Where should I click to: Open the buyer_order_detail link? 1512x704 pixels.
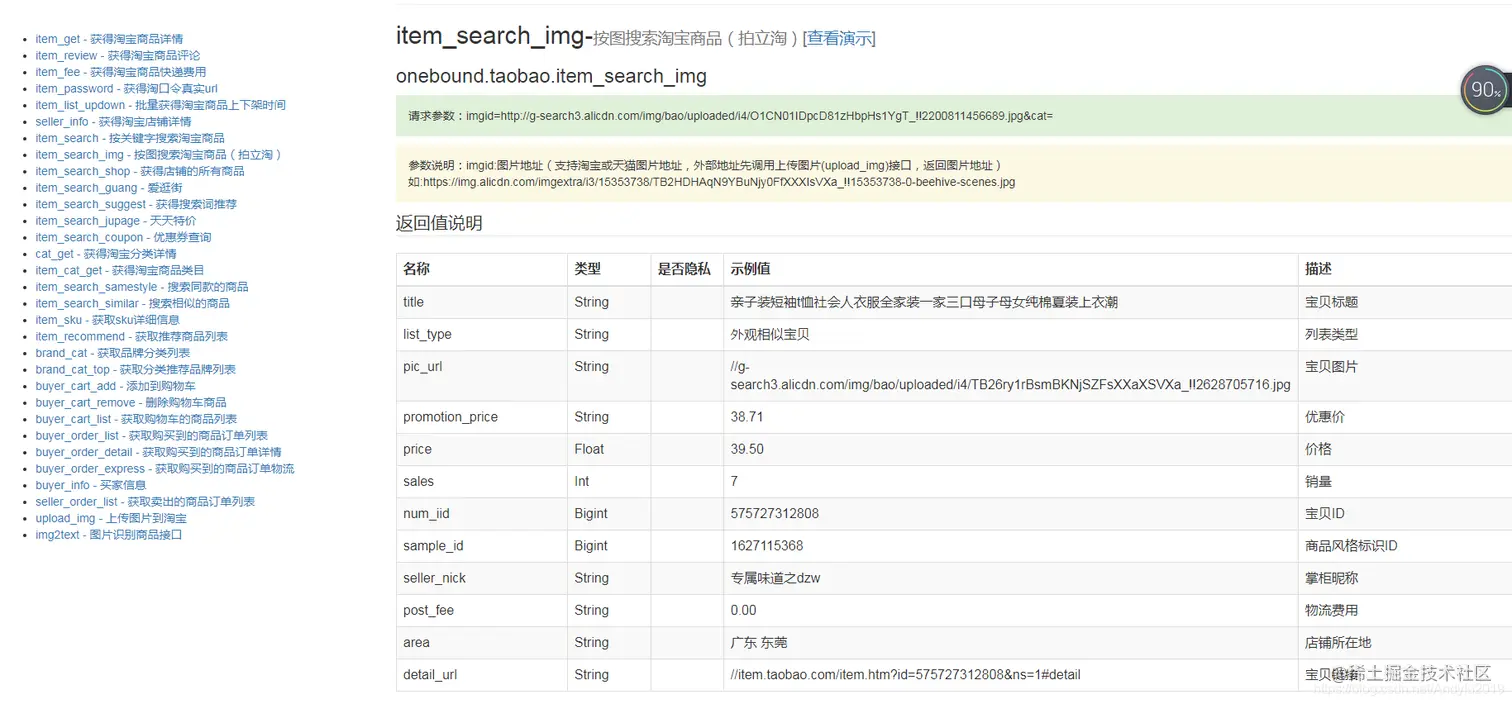[x=158, y=452]
